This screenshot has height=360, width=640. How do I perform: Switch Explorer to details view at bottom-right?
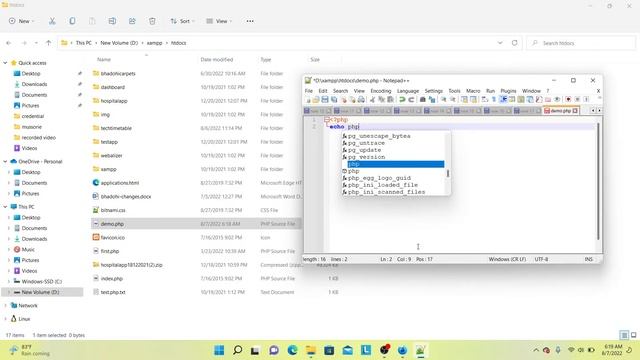pos(624,335)
